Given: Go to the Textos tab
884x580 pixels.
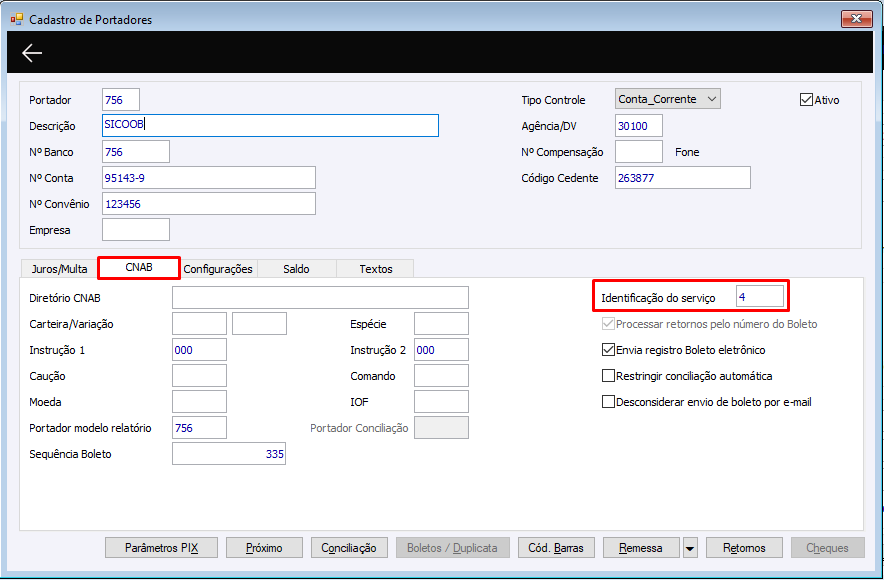Looking at the screenshot, I should (x=375, y=269).
